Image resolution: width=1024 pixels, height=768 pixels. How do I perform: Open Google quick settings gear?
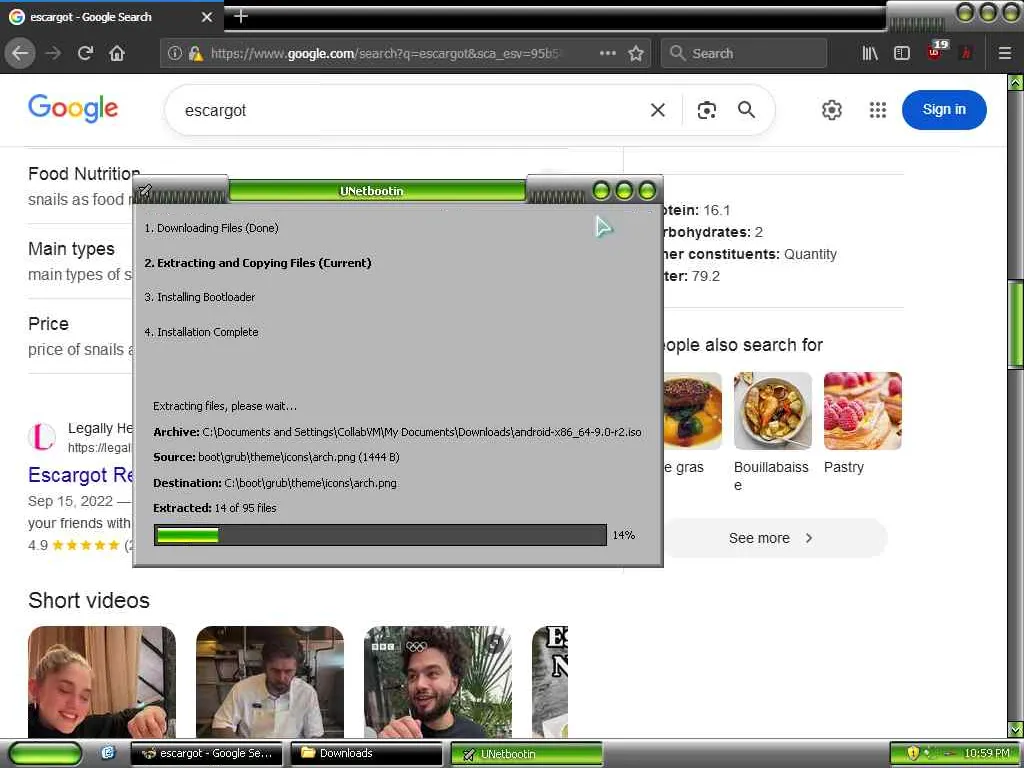[x=831, y=110]
